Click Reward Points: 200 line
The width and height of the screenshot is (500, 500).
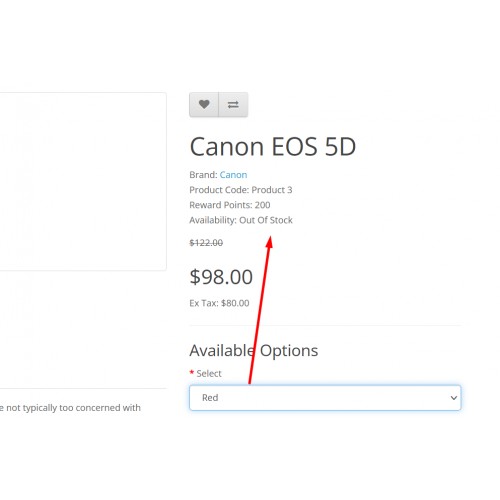click(230, 205)
